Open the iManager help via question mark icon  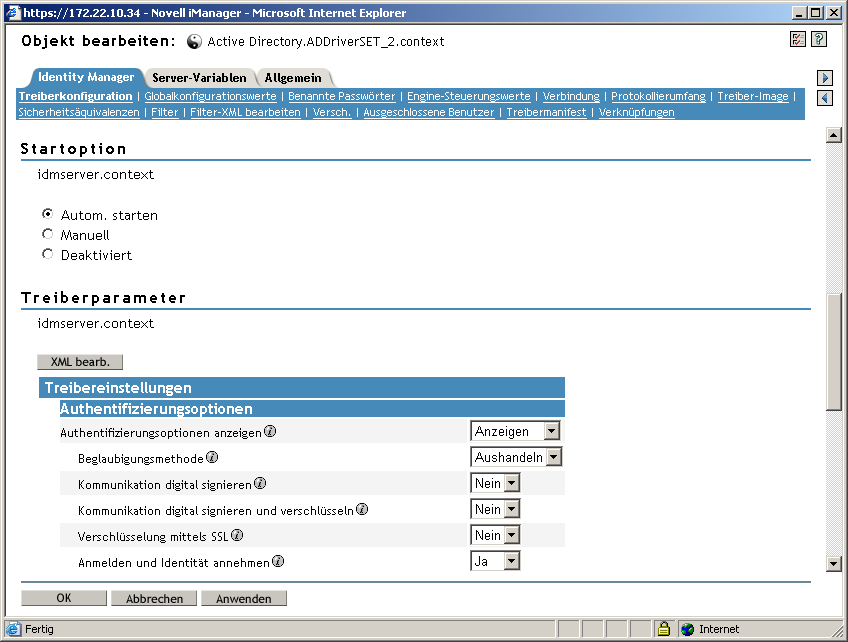817,38
